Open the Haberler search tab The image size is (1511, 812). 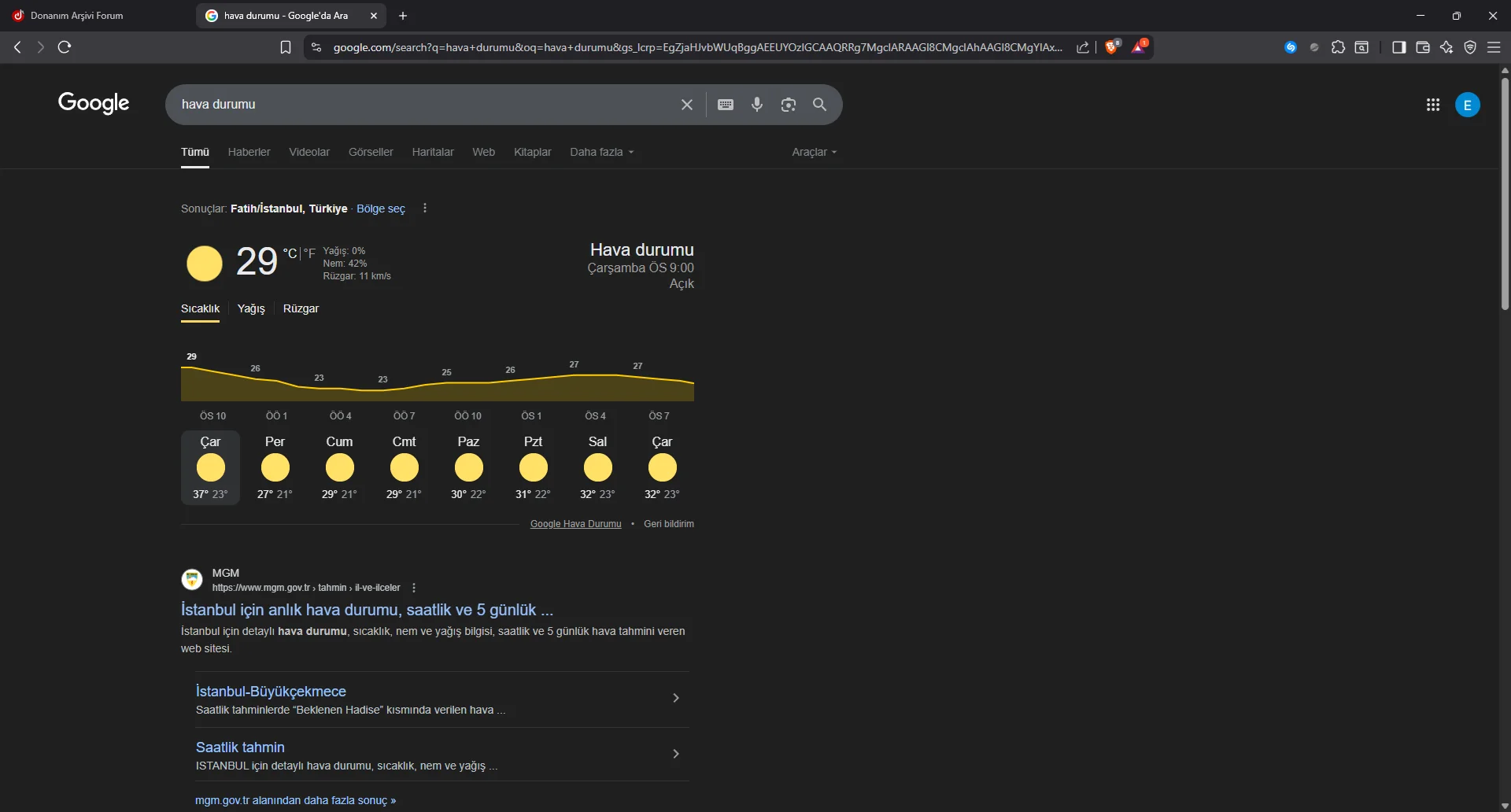(x=249, y=152)
